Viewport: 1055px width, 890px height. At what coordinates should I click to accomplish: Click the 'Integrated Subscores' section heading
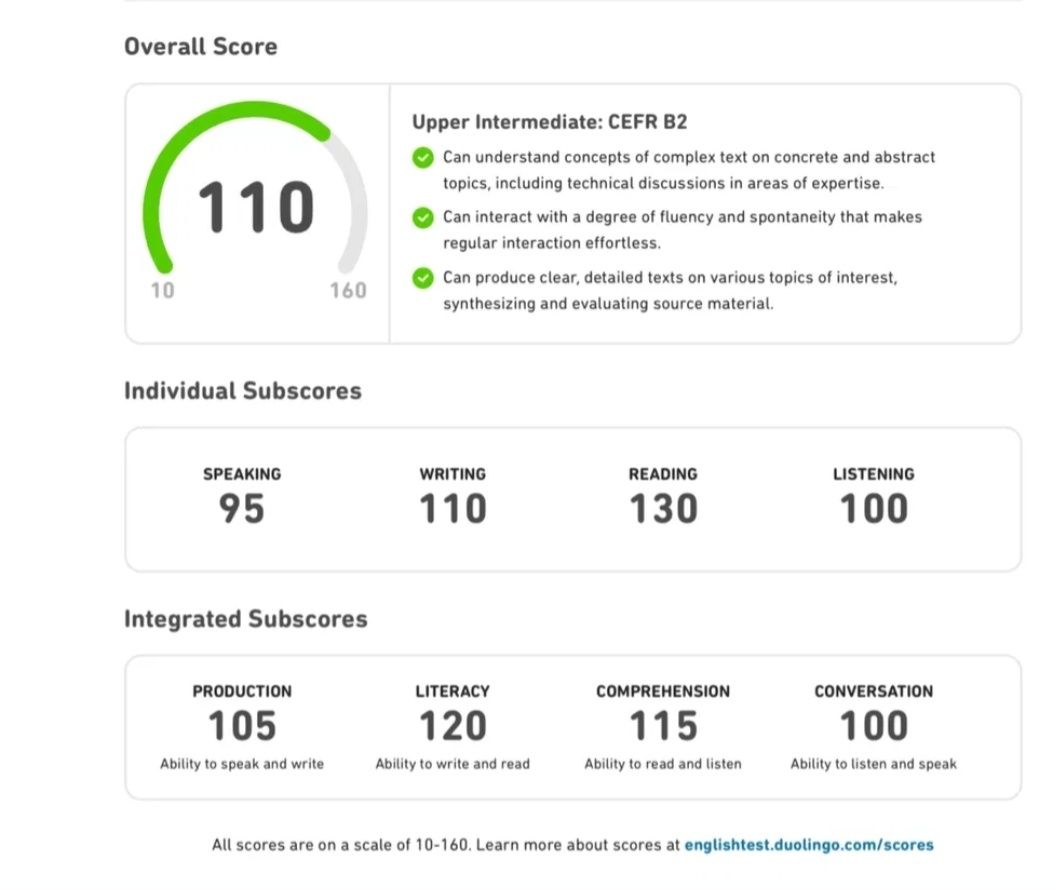[246, 619]
